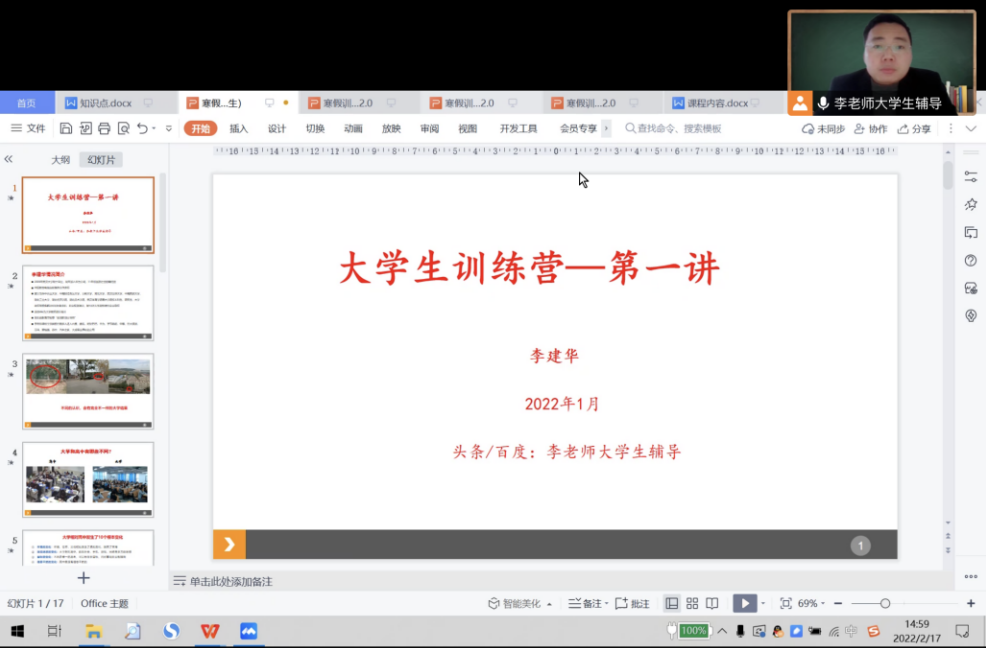The image size is (986, 648).
Task: Collapse the ribbon with the chevron
Action: pos(970,129)
